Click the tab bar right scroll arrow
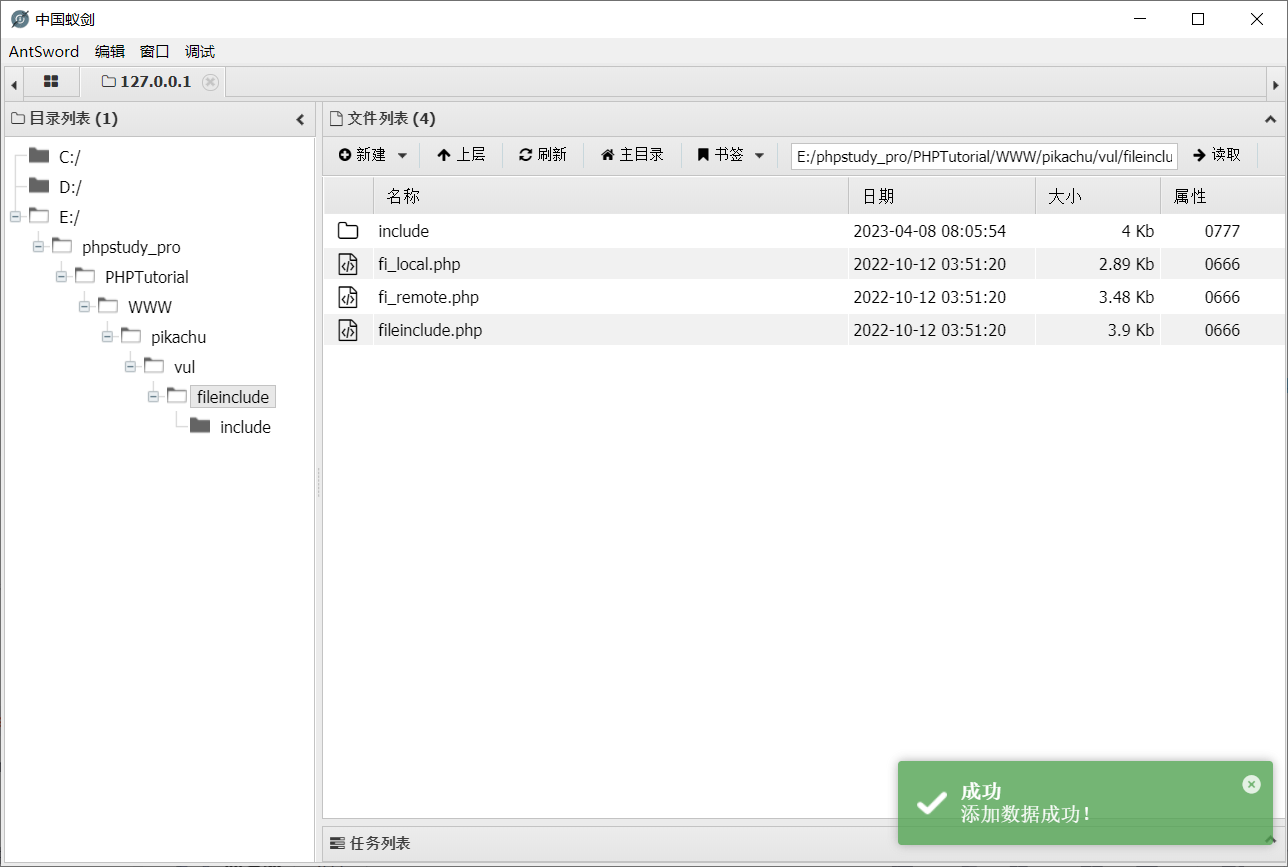Viewport: 1288px width, 867px height. 1275,84
